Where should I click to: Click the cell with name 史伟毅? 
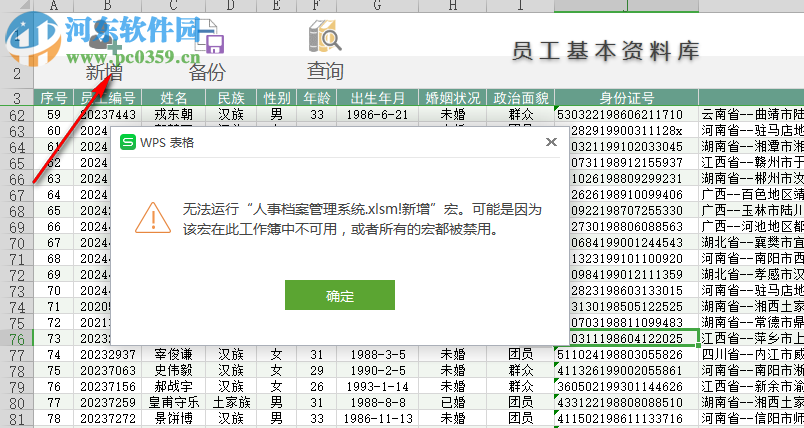pos(174,371)
